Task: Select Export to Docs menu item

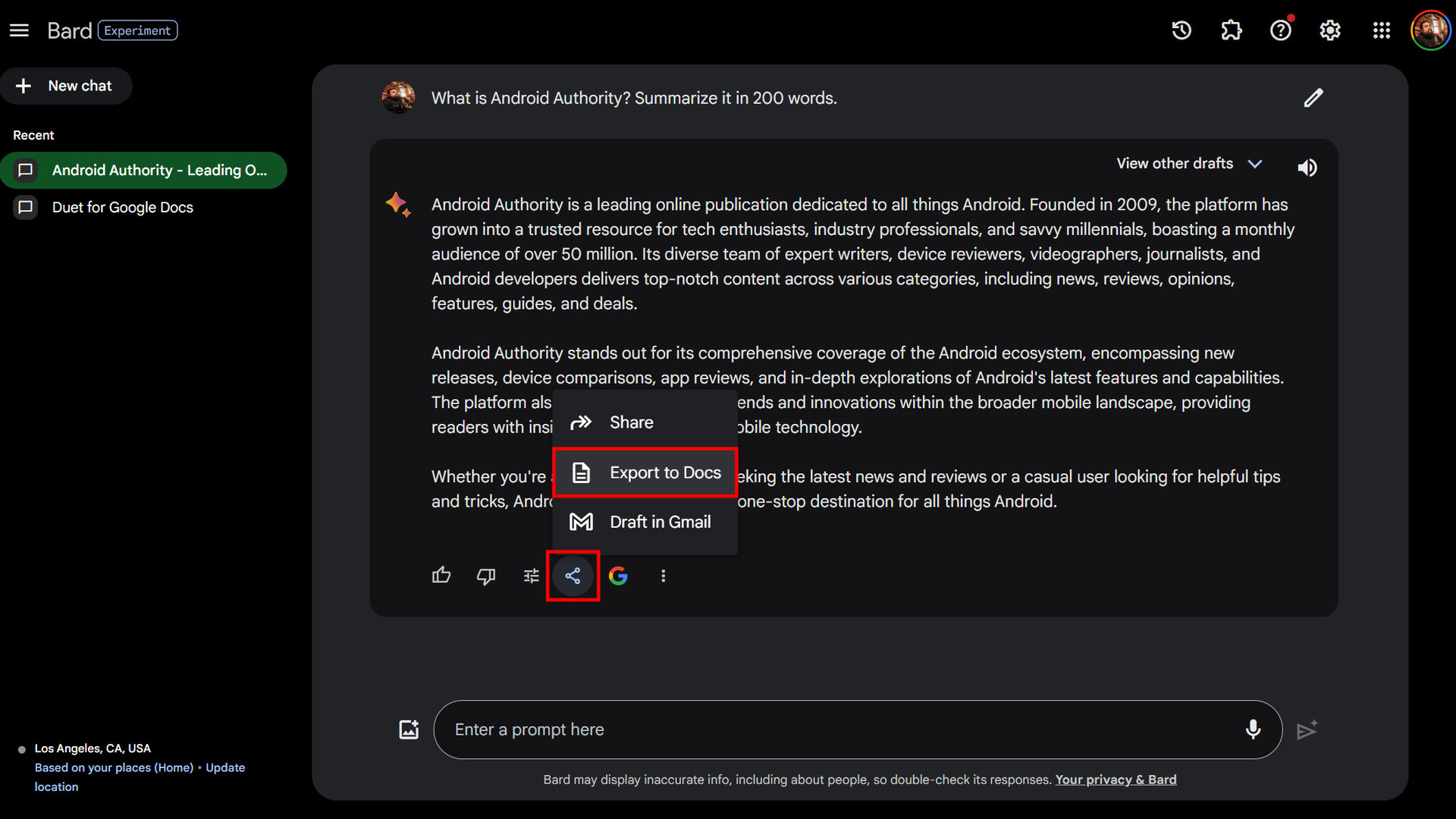Action: pos(645,472)
